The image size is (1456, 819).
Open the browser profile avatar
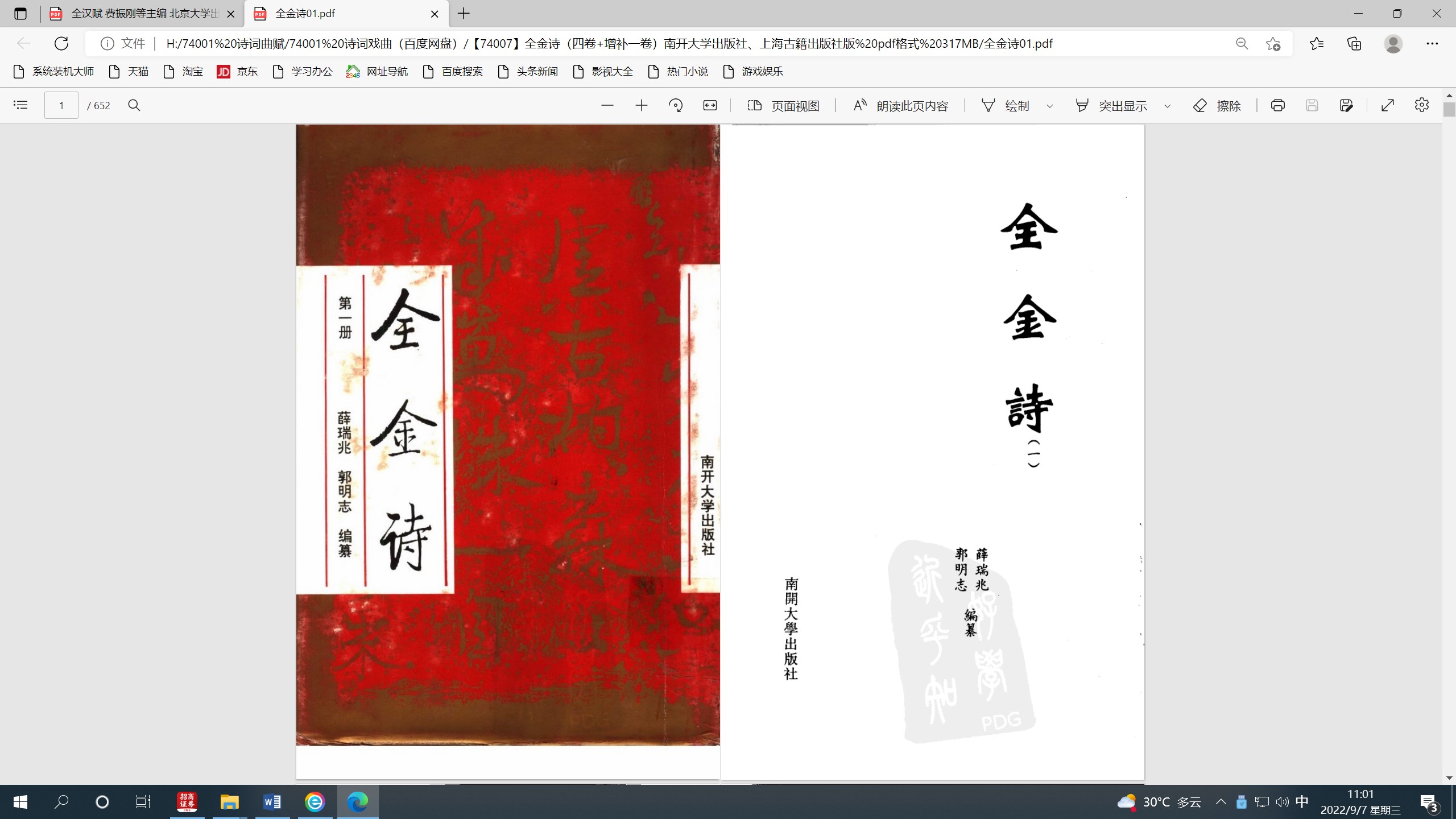coord(1393,44)
